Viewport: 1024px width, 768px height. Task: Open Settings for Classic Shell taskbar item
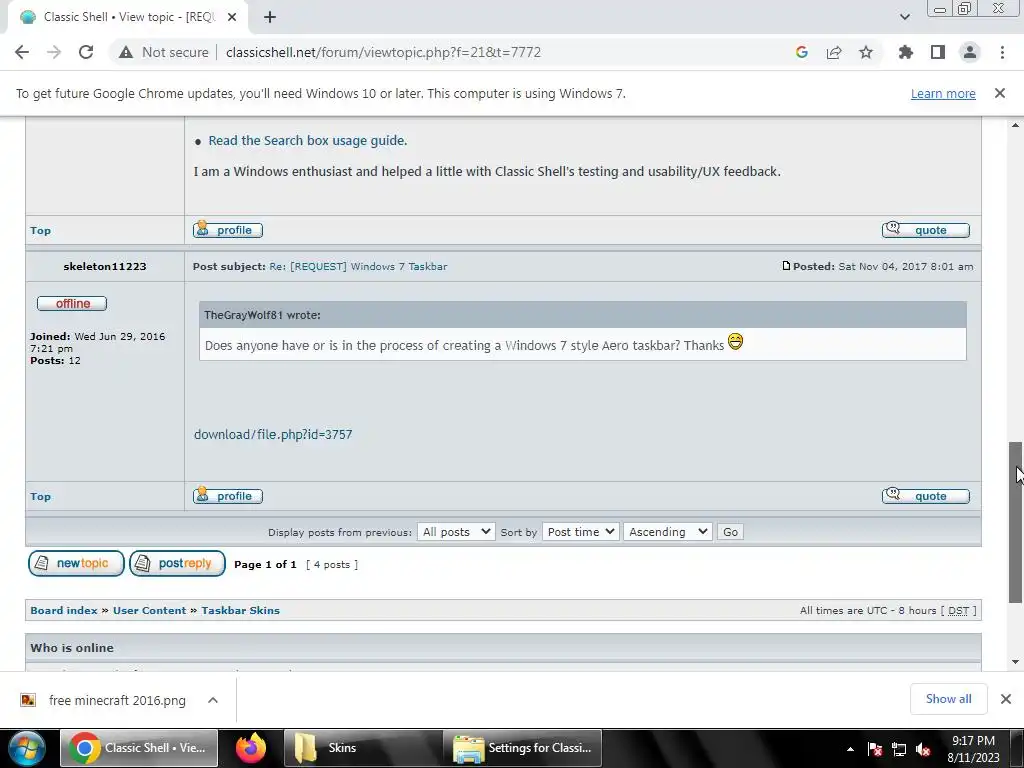[522, 748]
